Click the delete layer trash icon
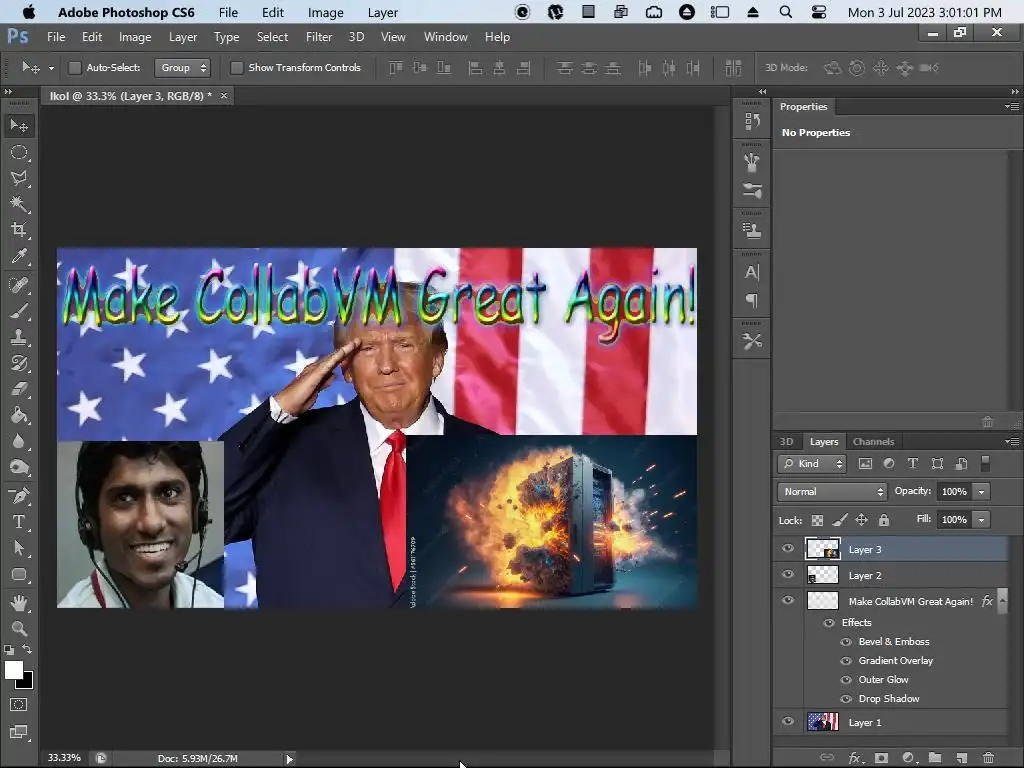The image size is (1024, 768). point(988,758)
